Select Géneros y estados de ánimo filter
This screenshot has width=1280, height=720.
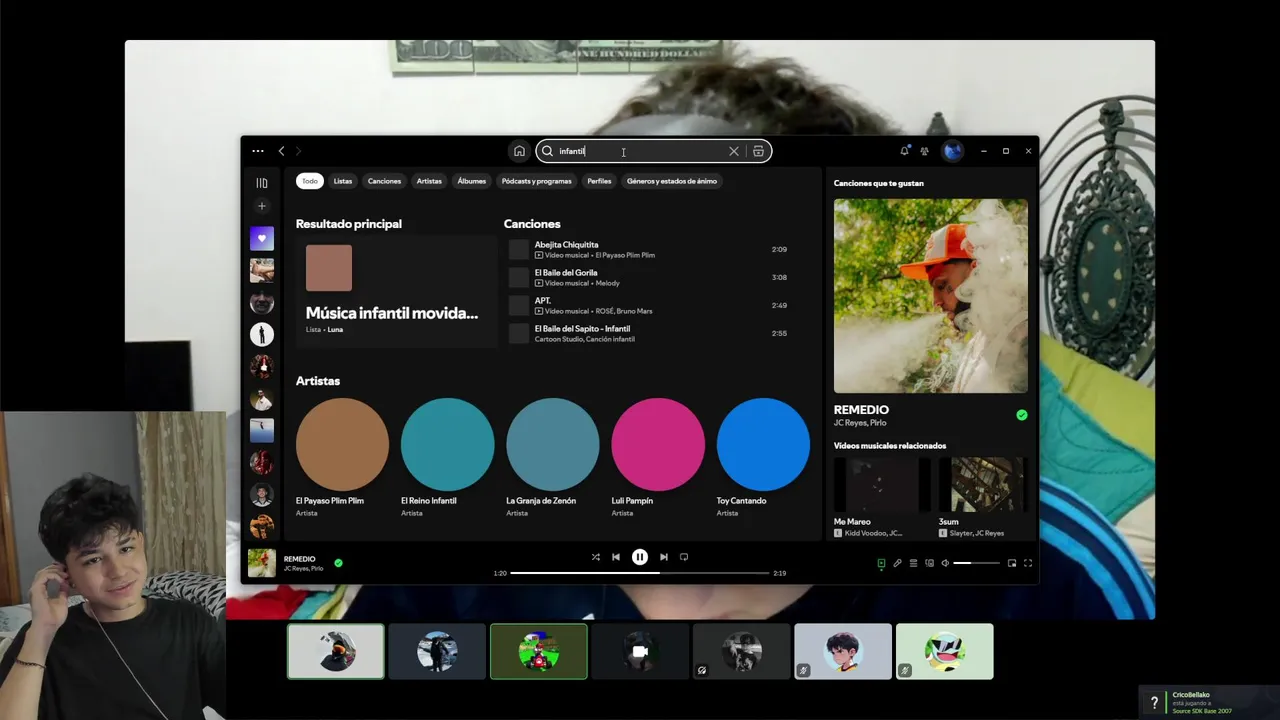pos(672,181)
